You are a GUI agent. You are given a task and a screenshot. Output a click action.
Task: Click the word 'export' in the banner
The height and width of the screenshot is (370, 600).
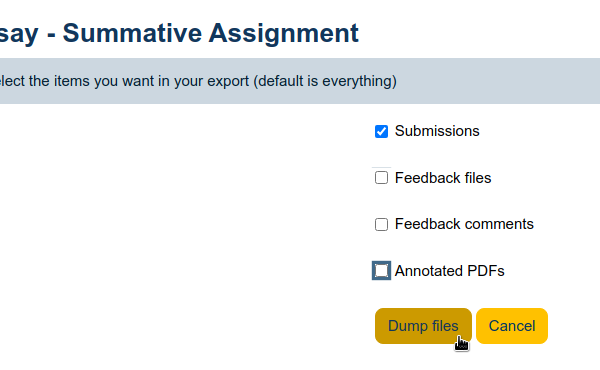(228, 81)
